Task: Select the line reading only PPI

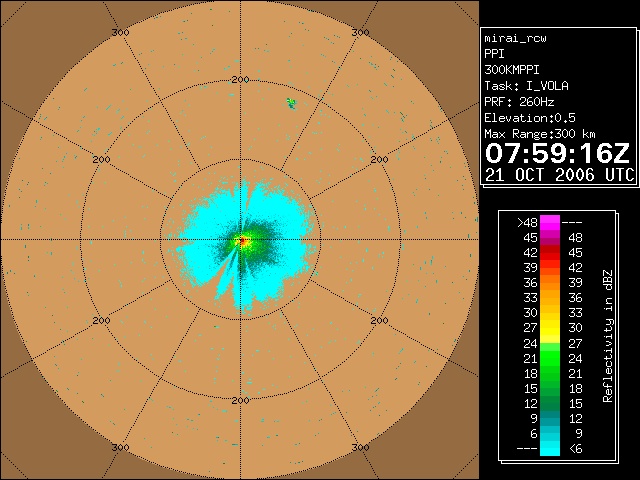Action: [494, 54]
